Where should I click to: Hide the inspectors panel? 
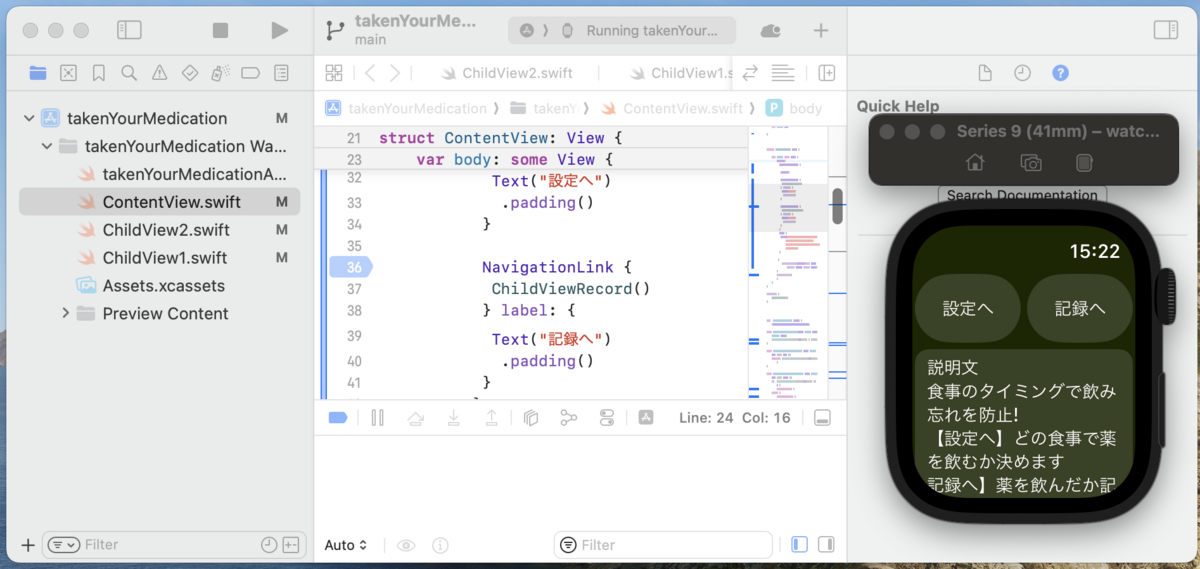tap(1166, 30)
